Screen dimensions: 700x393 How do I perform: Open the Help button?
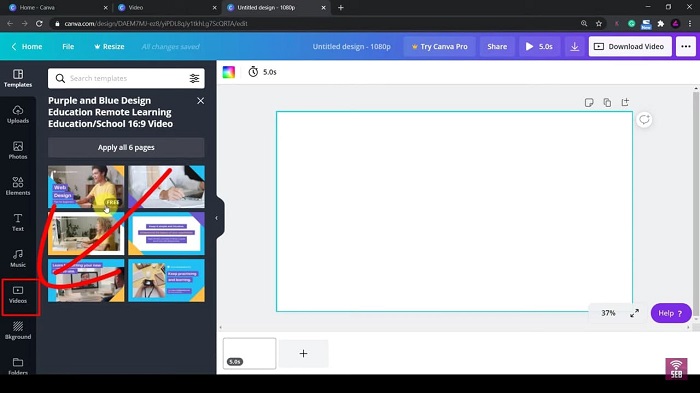coord(671,313)
